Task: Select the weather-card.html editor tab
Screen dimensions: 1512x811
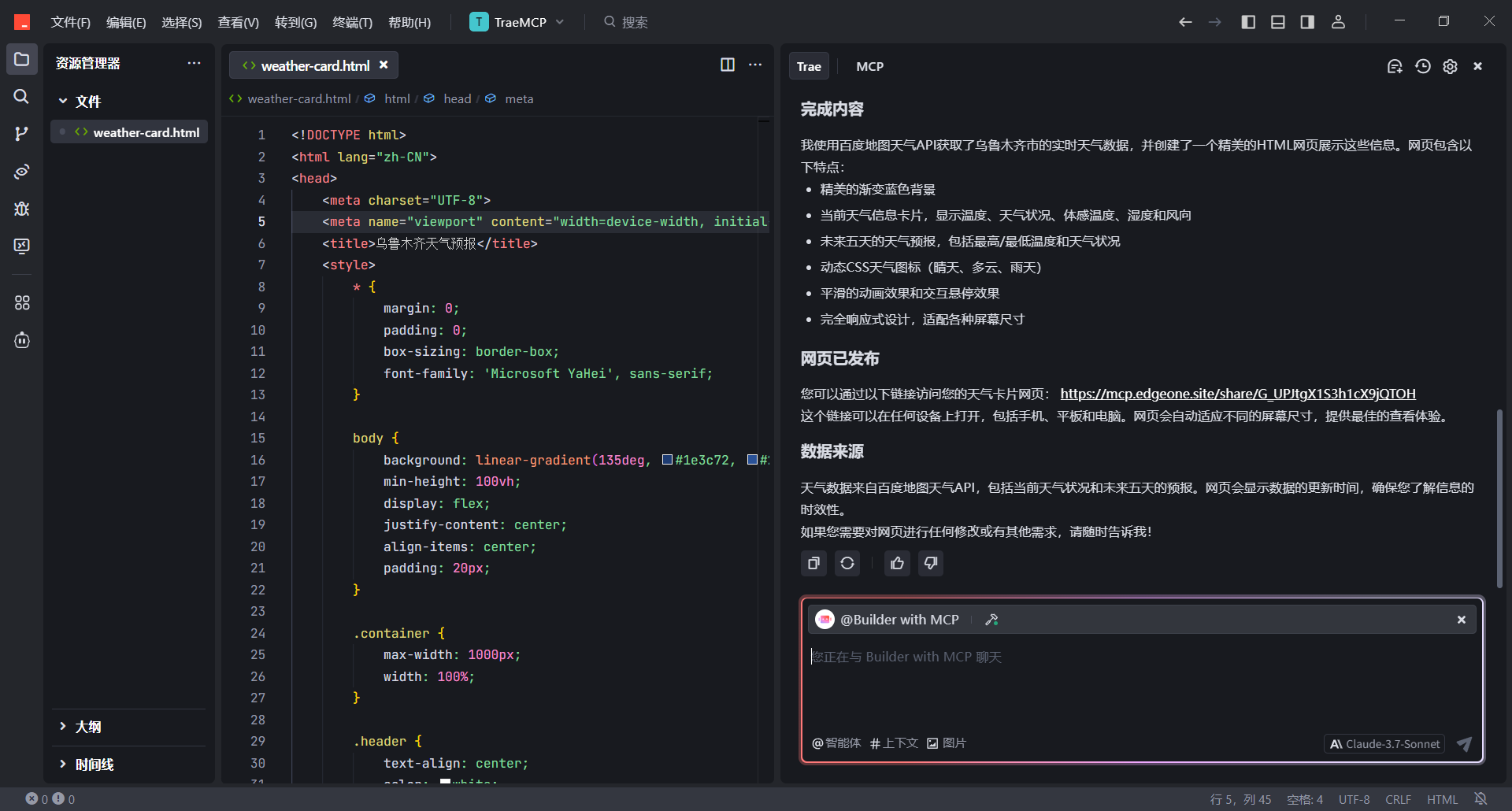Action: click(x=315, y=65)
